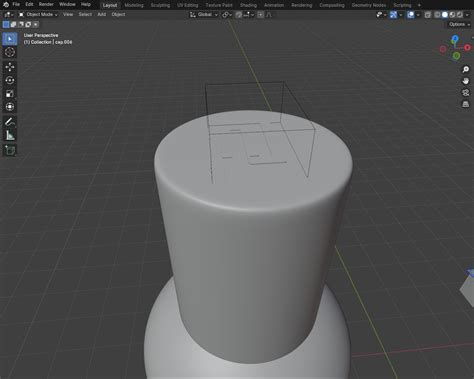Screen dimensions: 474x379
Task: Switch perspective/orthographic with grid icon
Action: tap(465, 104)
